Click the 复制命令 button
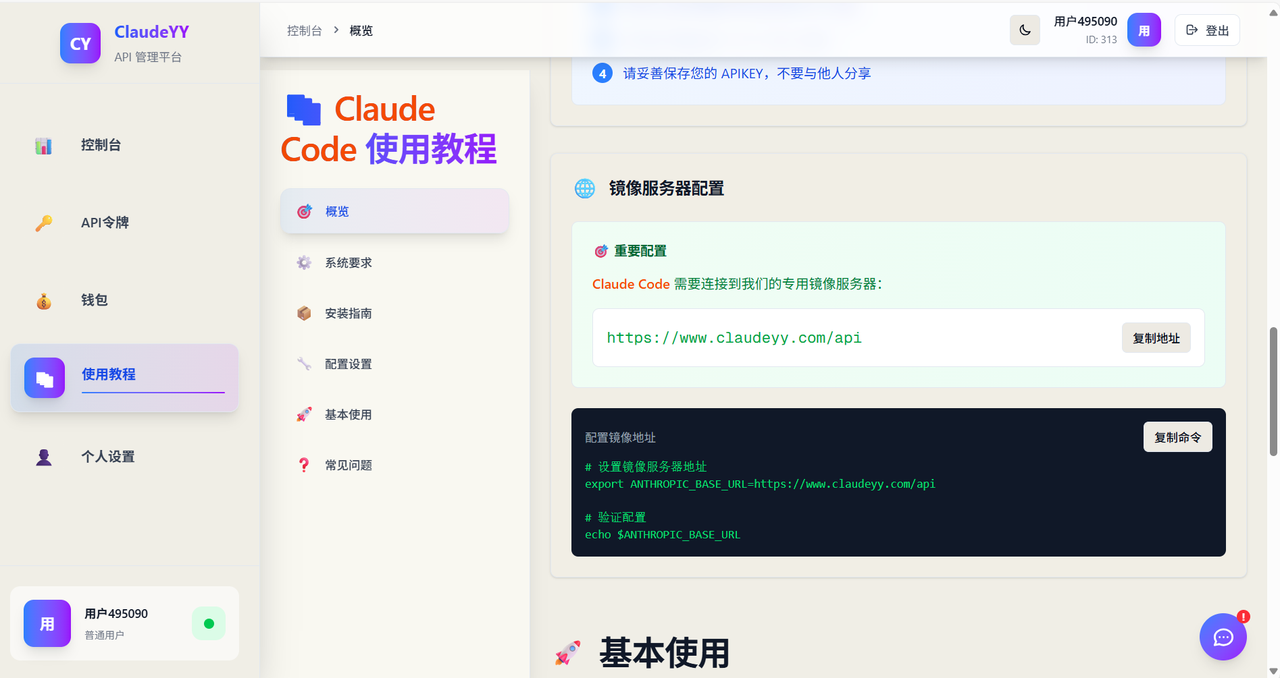Viewport: 1280px width, 678px height. click(1178, 437)
